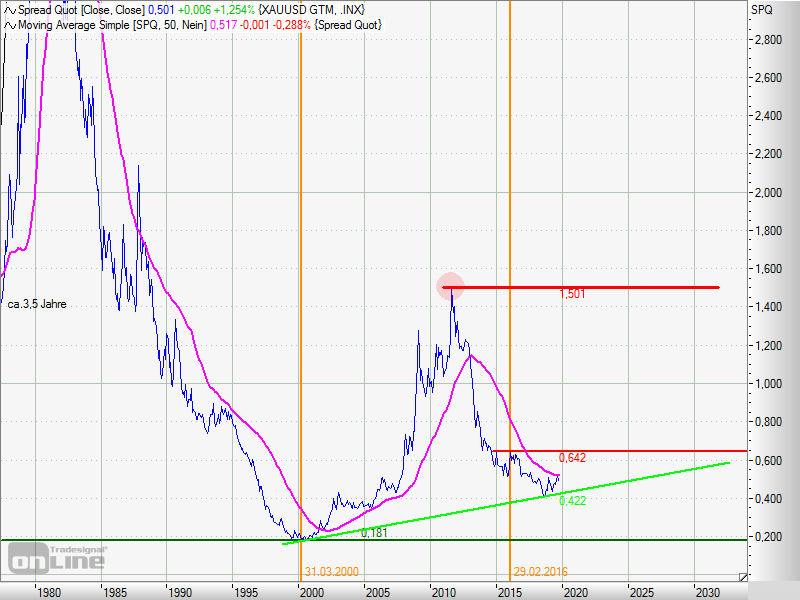Image resolution: width=800 pixels, height=600 pixels.
Task: Click the x-axis year "1985"
Action: (x=115, y=593)
